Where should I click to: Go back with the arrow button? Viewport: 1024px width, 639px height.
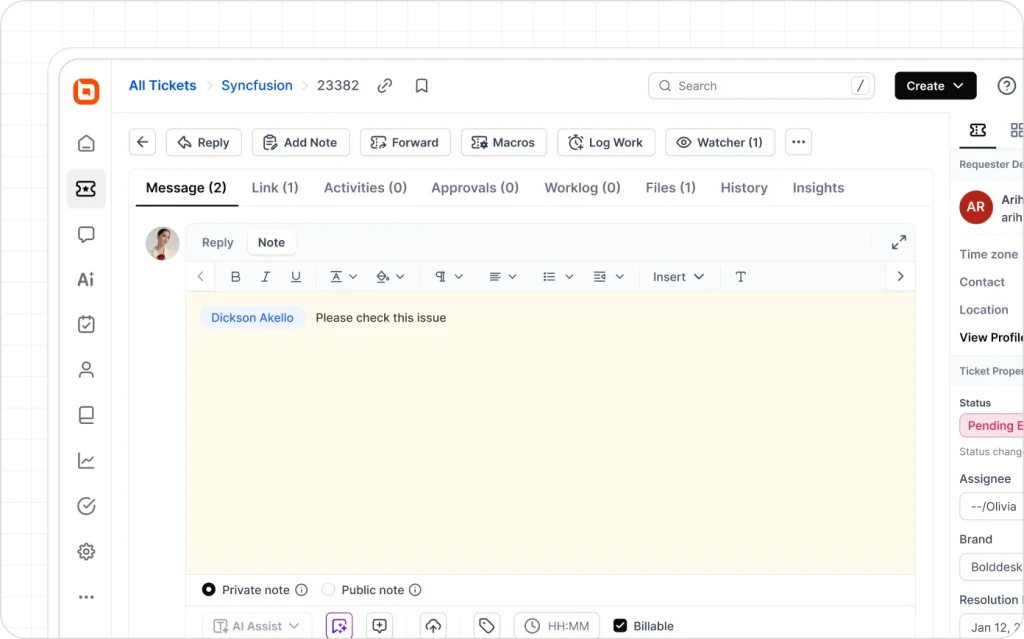(142, 142)
